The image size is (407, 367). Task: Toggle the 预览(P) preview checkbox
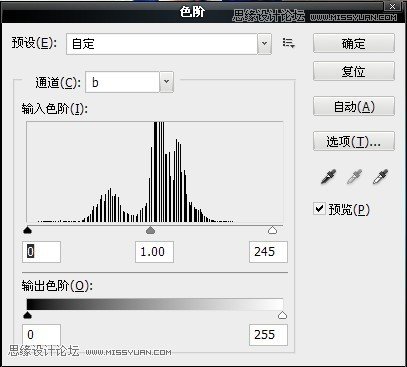(x=319, y=209)
